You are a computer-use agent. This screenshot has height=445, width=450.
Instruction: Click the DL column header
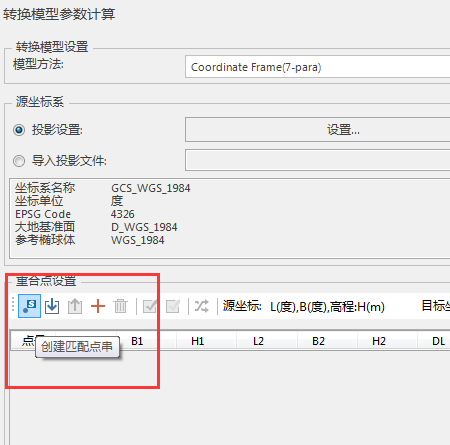coord(438,341)
